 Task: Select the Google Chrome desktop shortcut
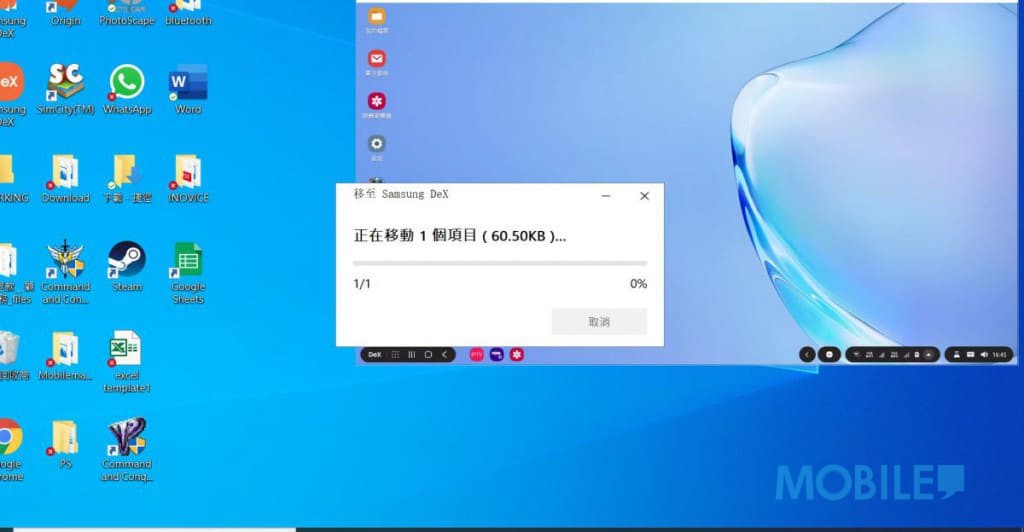[10, 450]
